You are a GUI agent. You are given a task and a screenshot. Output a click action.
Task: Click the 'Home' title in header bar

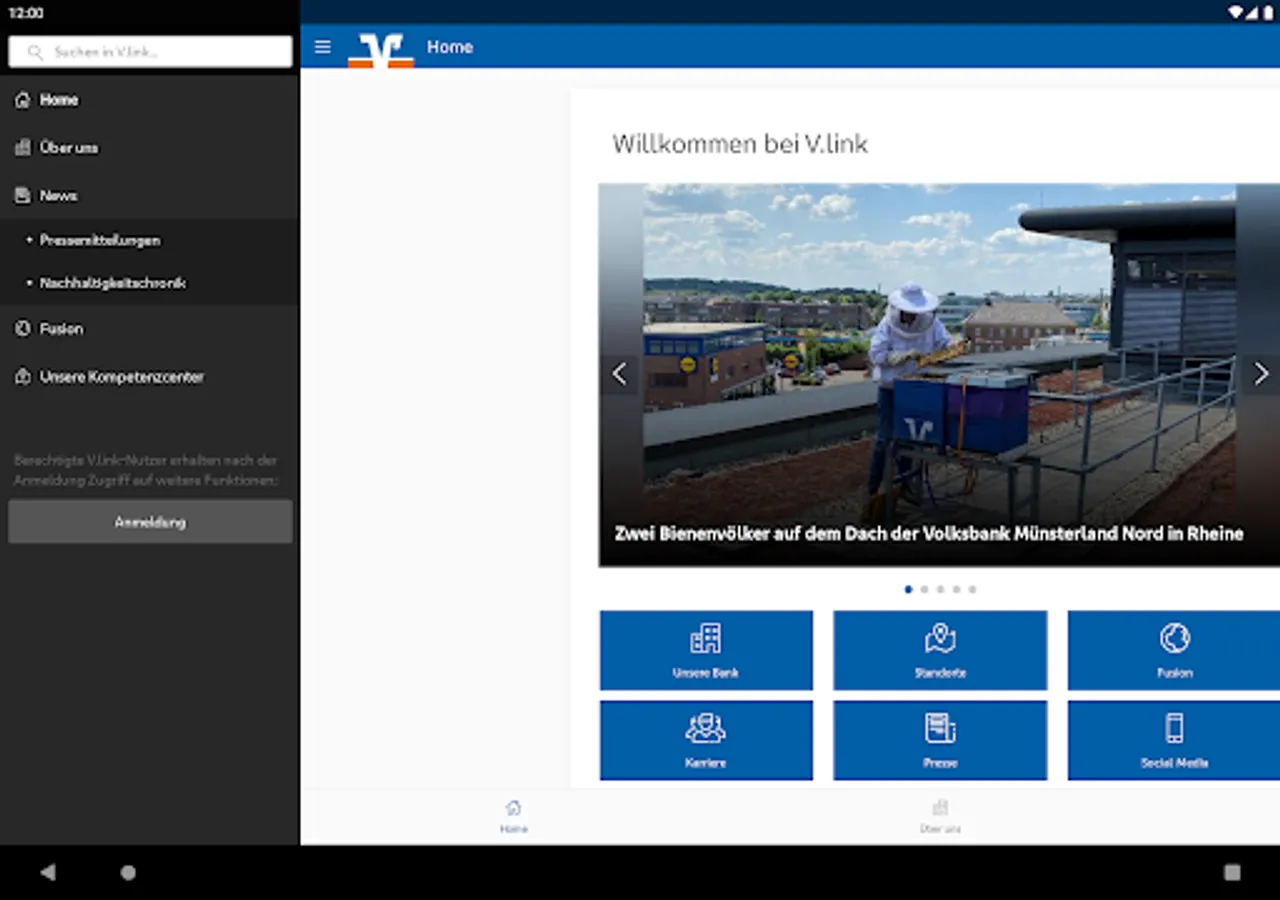pyautogui.click(x=450, y=47)
